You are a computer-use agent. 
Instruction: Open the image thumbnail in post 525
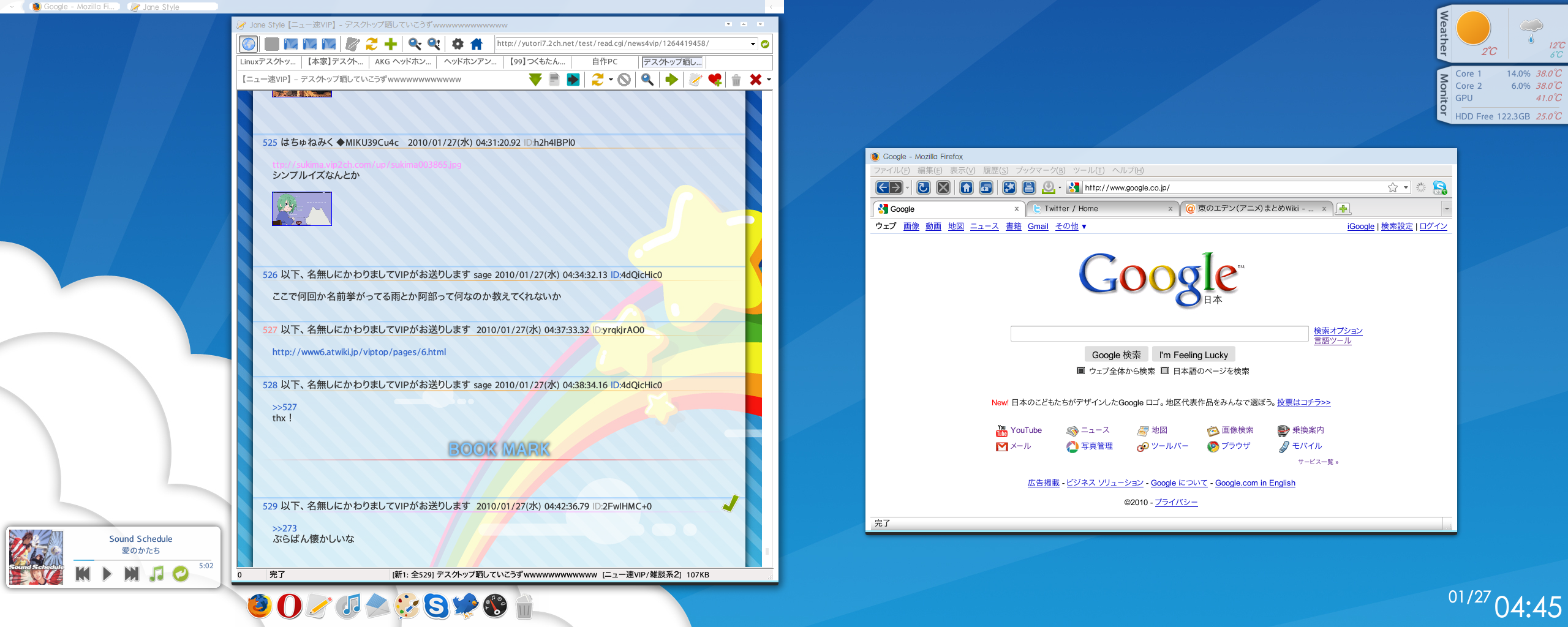coord(302,209)
